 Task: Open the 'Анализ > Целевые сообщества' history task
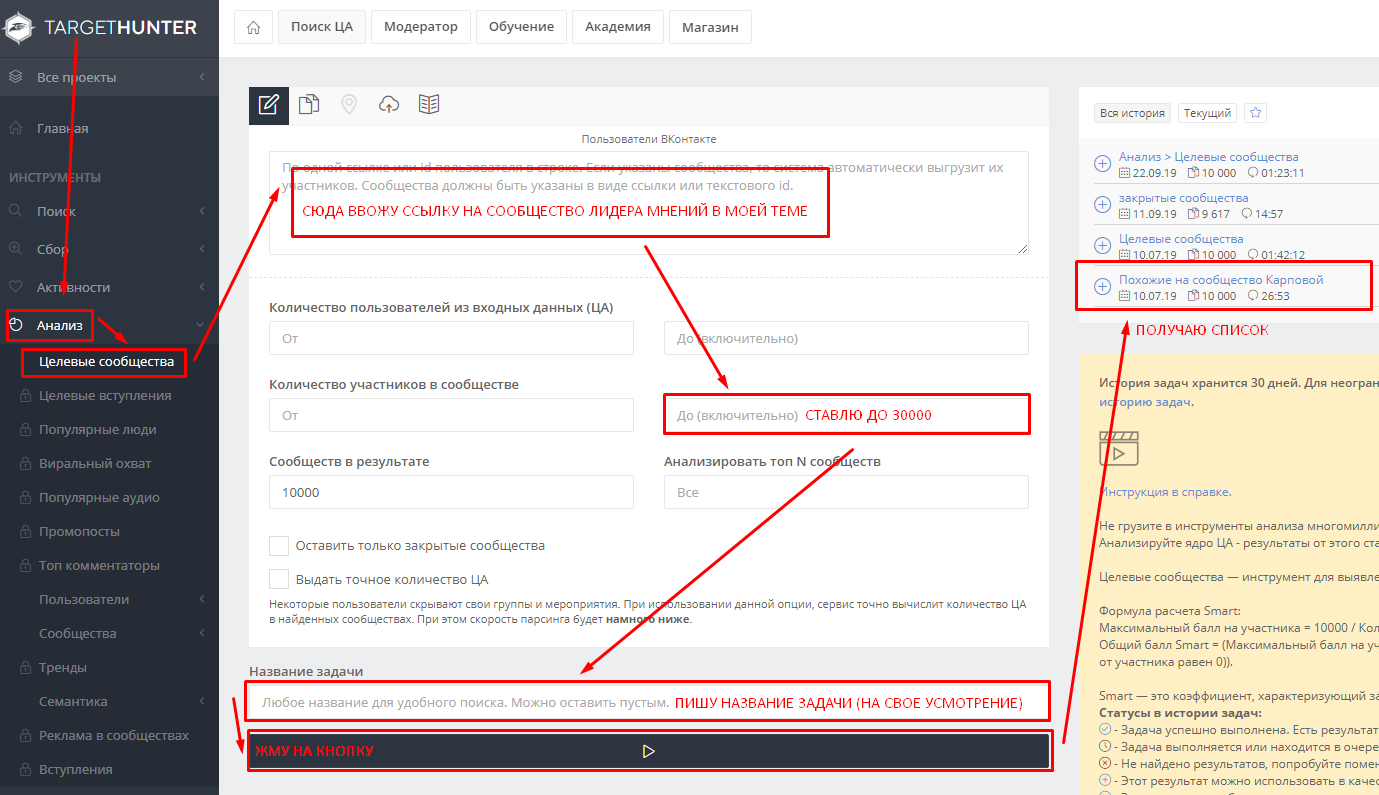1209,157
